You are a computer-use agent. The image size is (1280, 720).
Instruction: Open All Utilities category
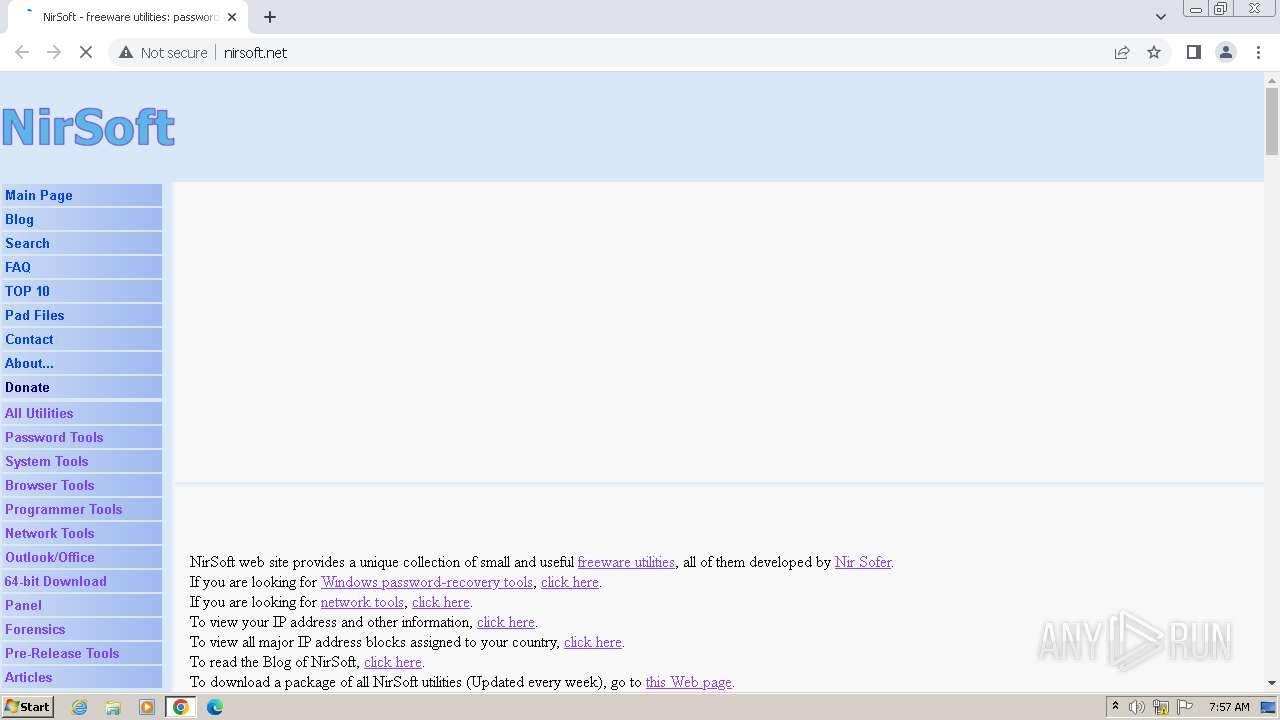coord(81,413)
